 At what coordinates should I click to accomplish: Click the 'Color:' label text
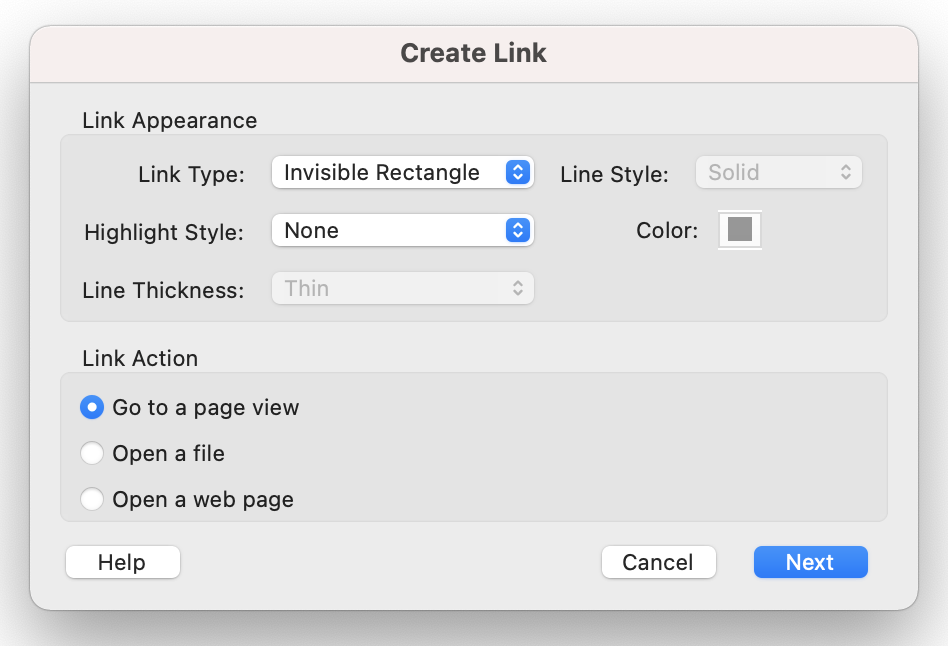tap(666, 230)
